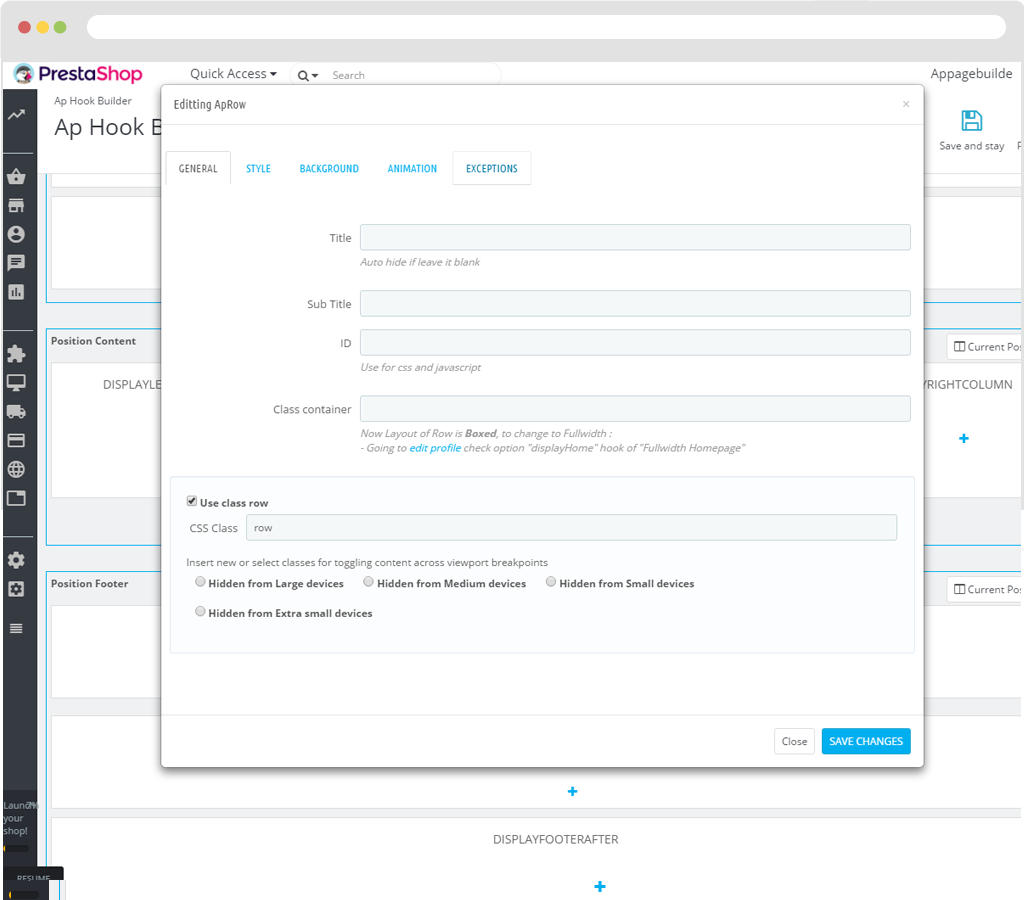Open International globe icon in sidebar
Screen dimensions: 1024x900
click(x=16, y=469)
